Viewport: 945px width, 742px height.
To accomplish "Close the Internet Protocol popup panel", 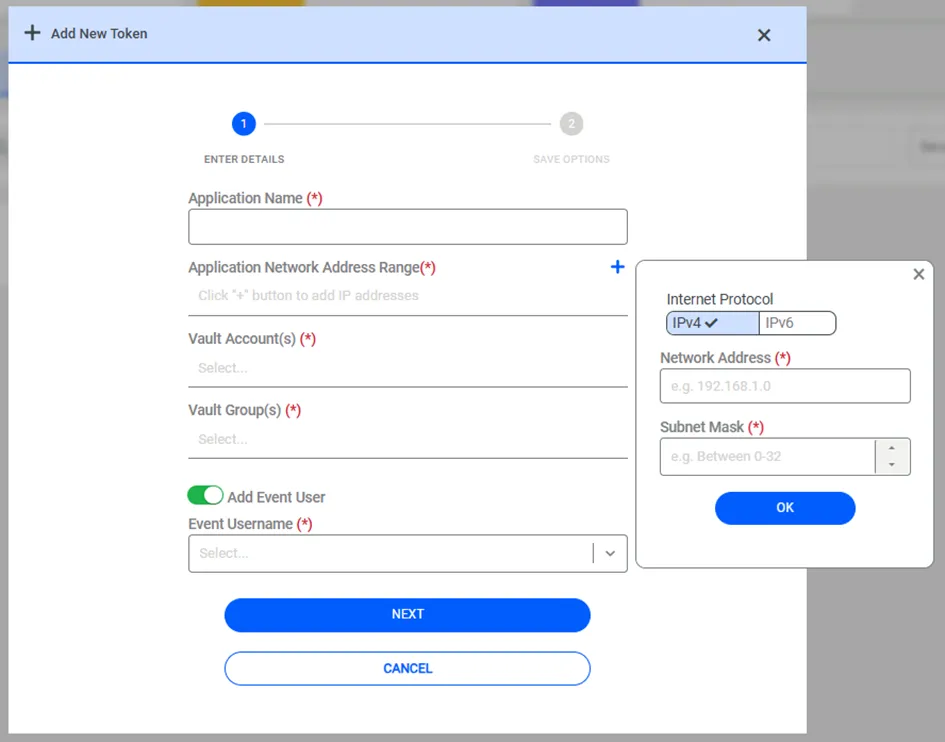I will 918,274.
